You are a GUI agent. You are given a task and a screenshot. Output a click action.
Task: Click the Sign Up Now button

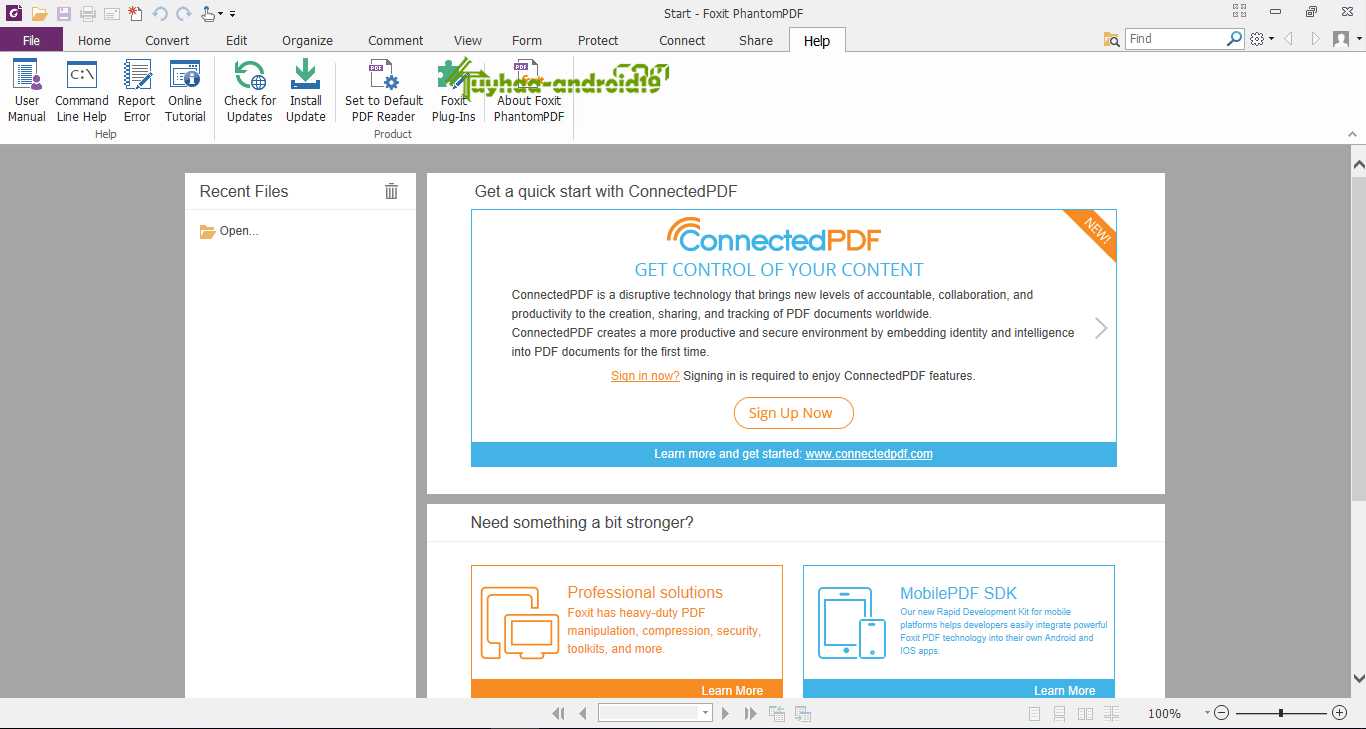pos(794,413)
